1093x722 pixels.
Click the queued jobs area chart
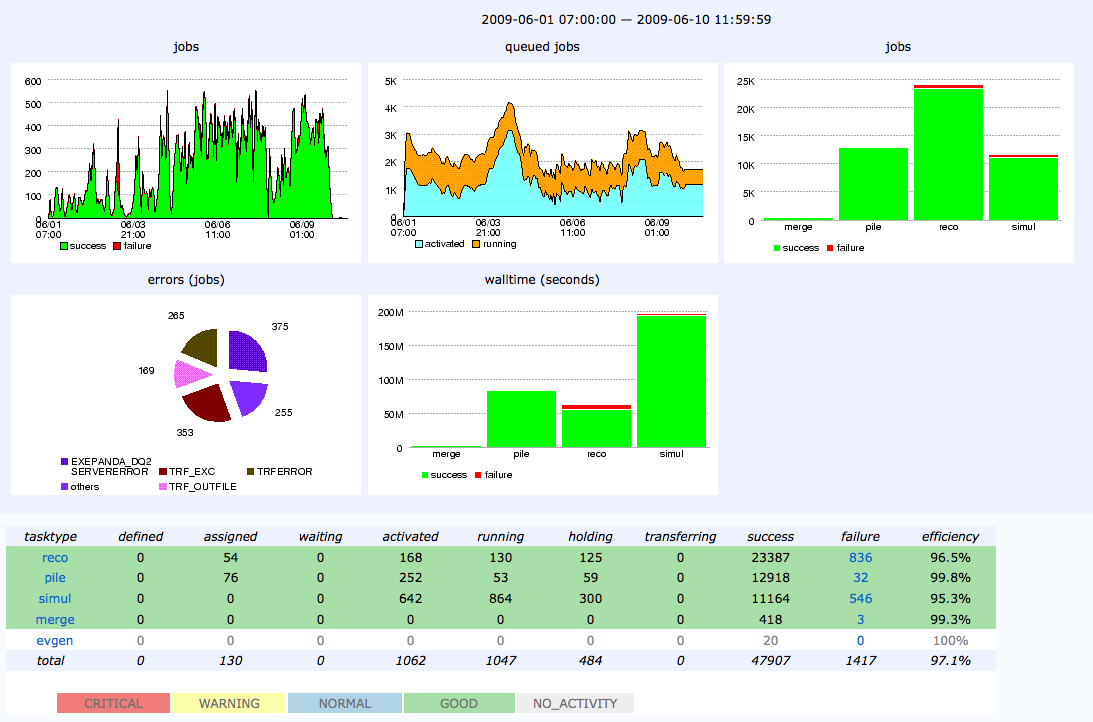pyautogui.click(x=543, y=163)
